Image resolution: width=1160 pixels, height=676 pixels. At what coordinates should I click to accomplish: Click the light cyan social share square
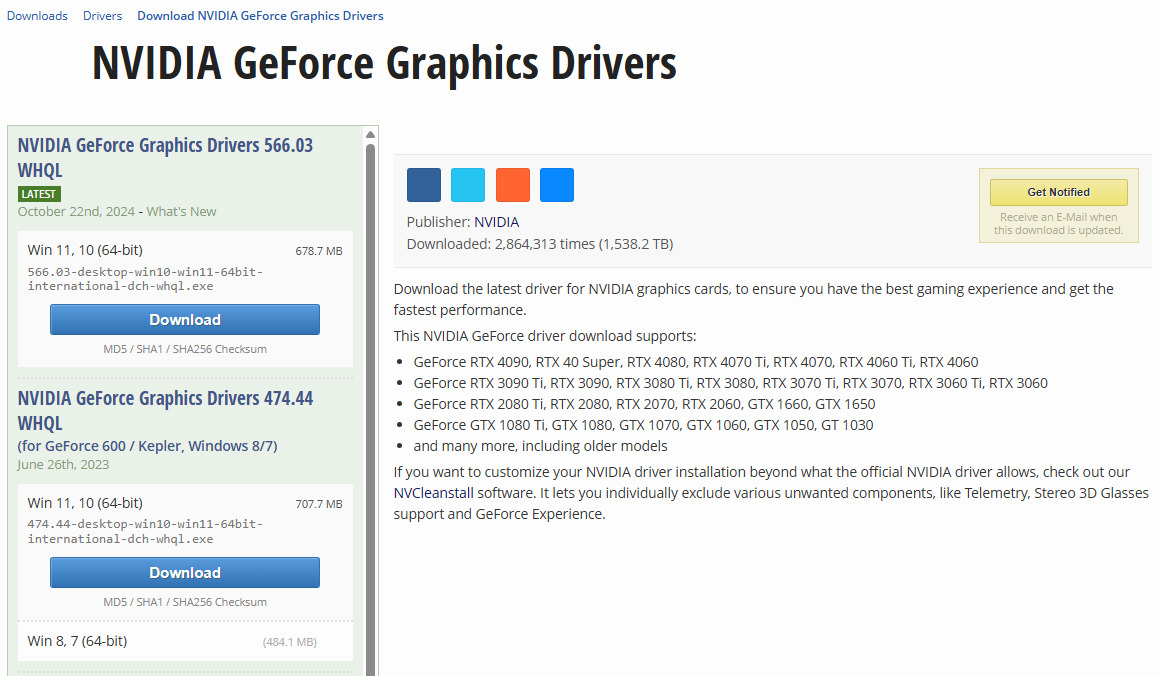[x=468, y=185]
